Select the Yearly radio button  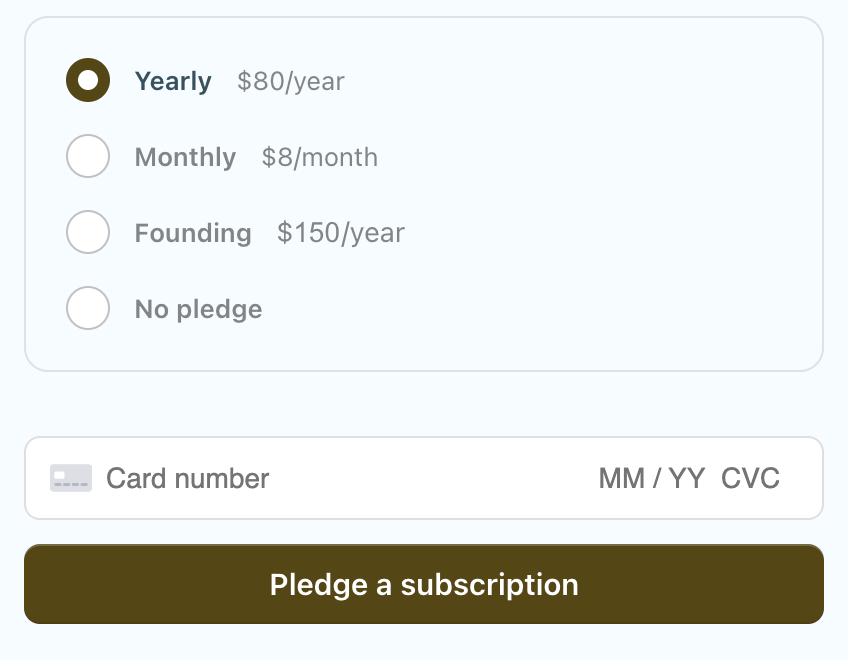pos(88,81)
